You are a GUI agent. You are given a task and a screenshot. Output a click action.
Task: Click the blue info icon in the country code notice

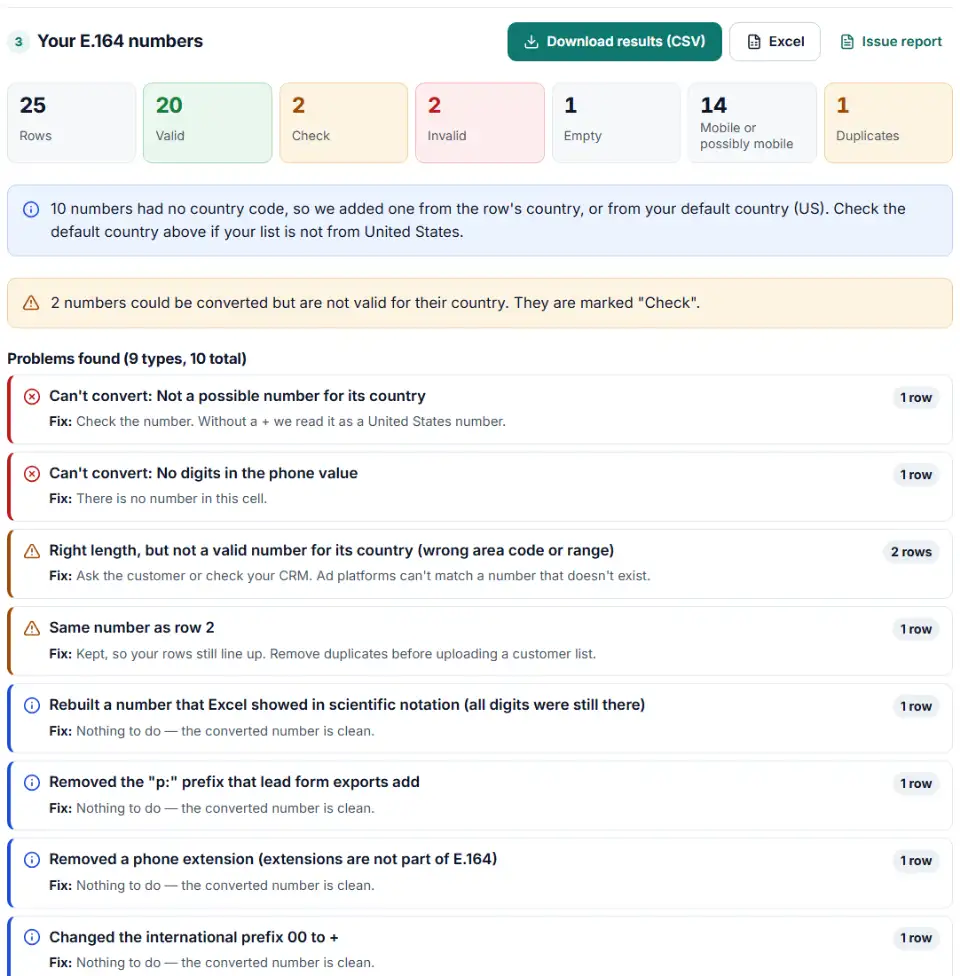pos(31,209)
